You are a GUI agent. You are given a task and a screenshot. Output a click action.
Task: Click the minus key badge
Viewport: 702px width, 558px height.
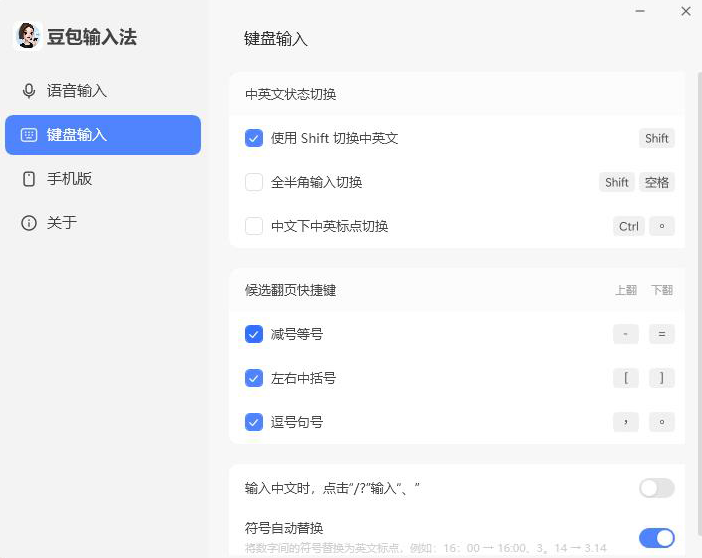(x=626, y=334)
